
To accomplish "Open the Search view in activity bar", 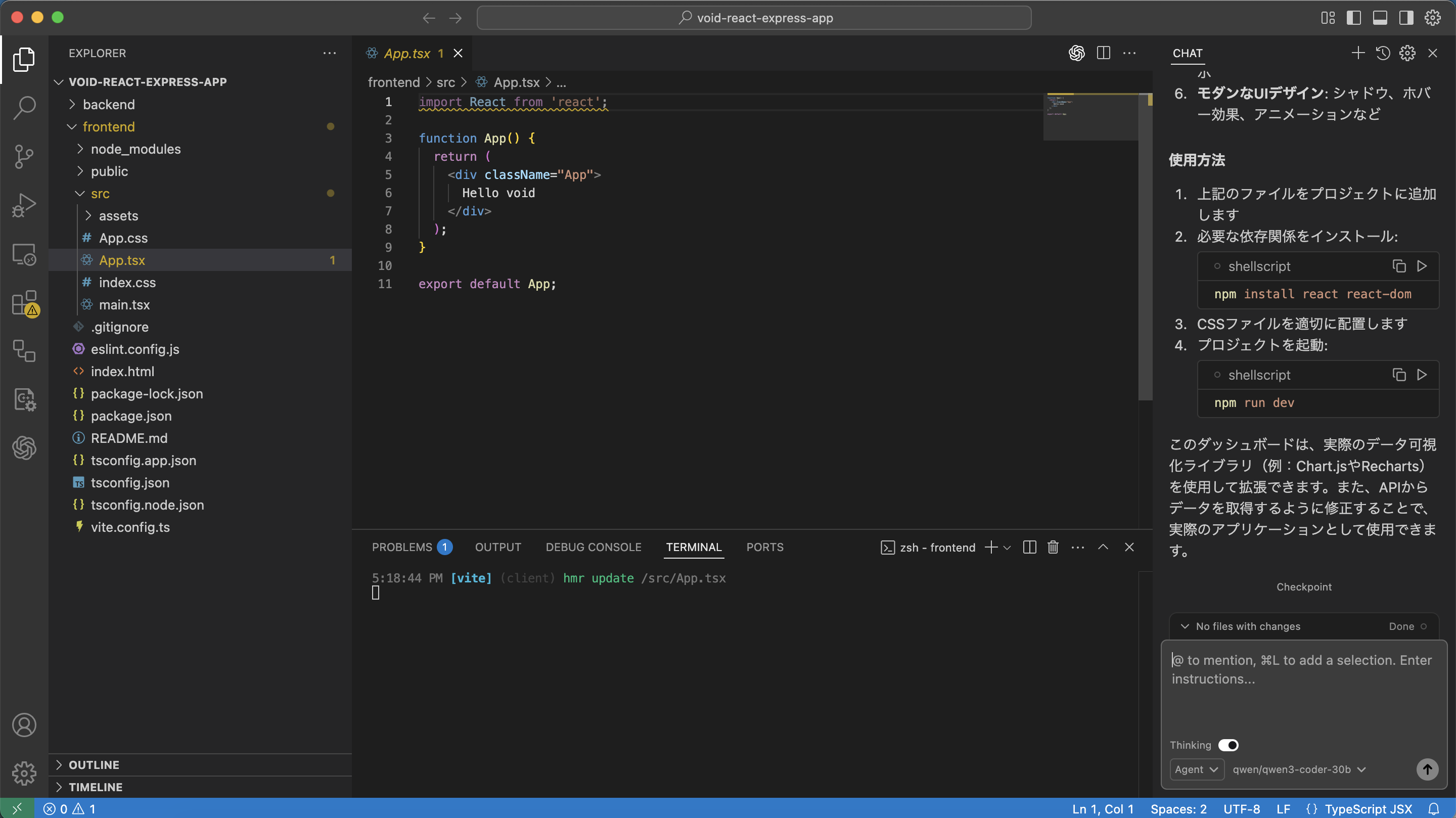I will coord(24,107).
